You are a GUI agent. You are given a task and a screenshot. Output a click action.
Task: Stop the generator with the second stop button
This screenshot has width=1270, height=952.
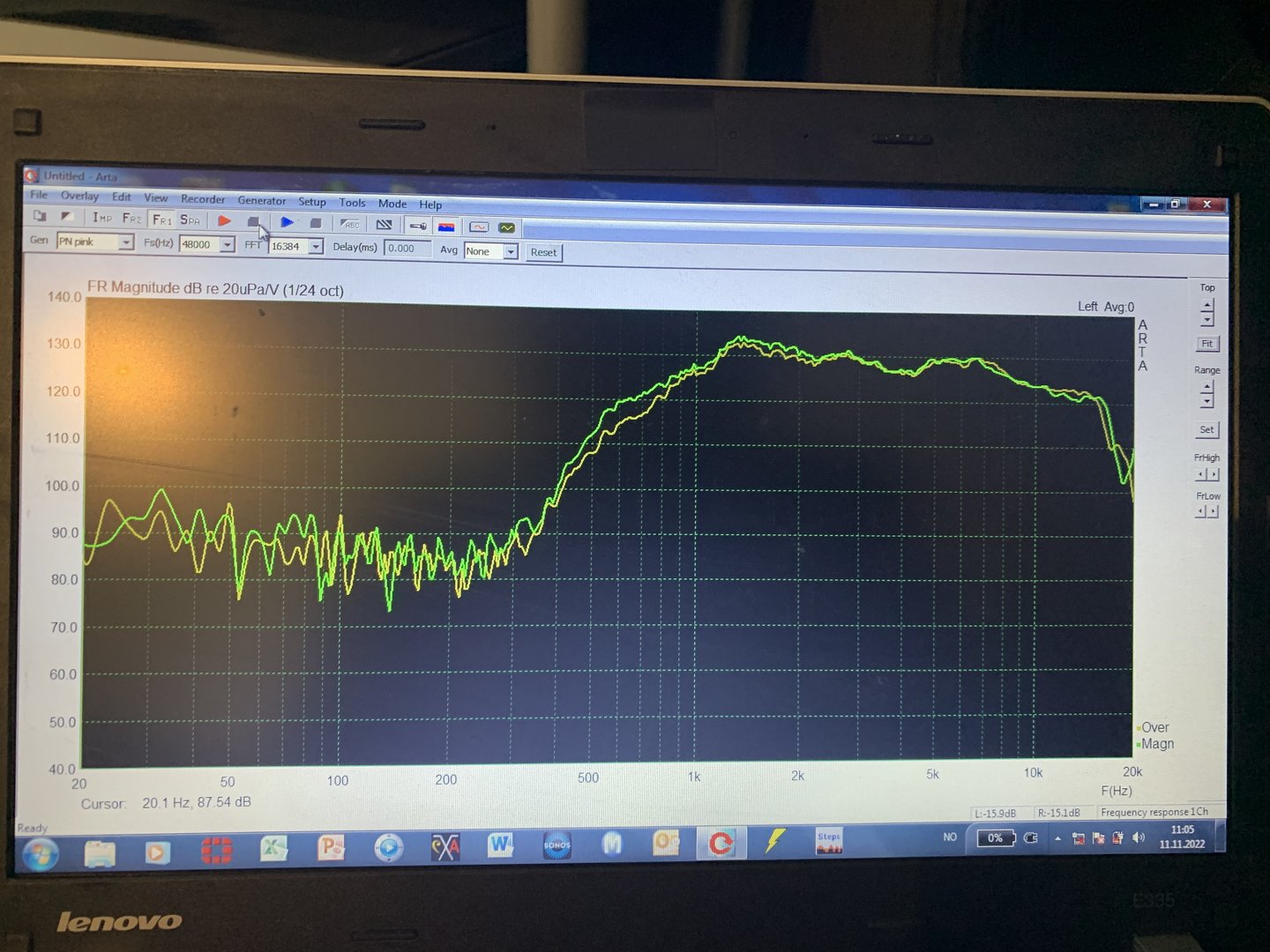[316, 223]
